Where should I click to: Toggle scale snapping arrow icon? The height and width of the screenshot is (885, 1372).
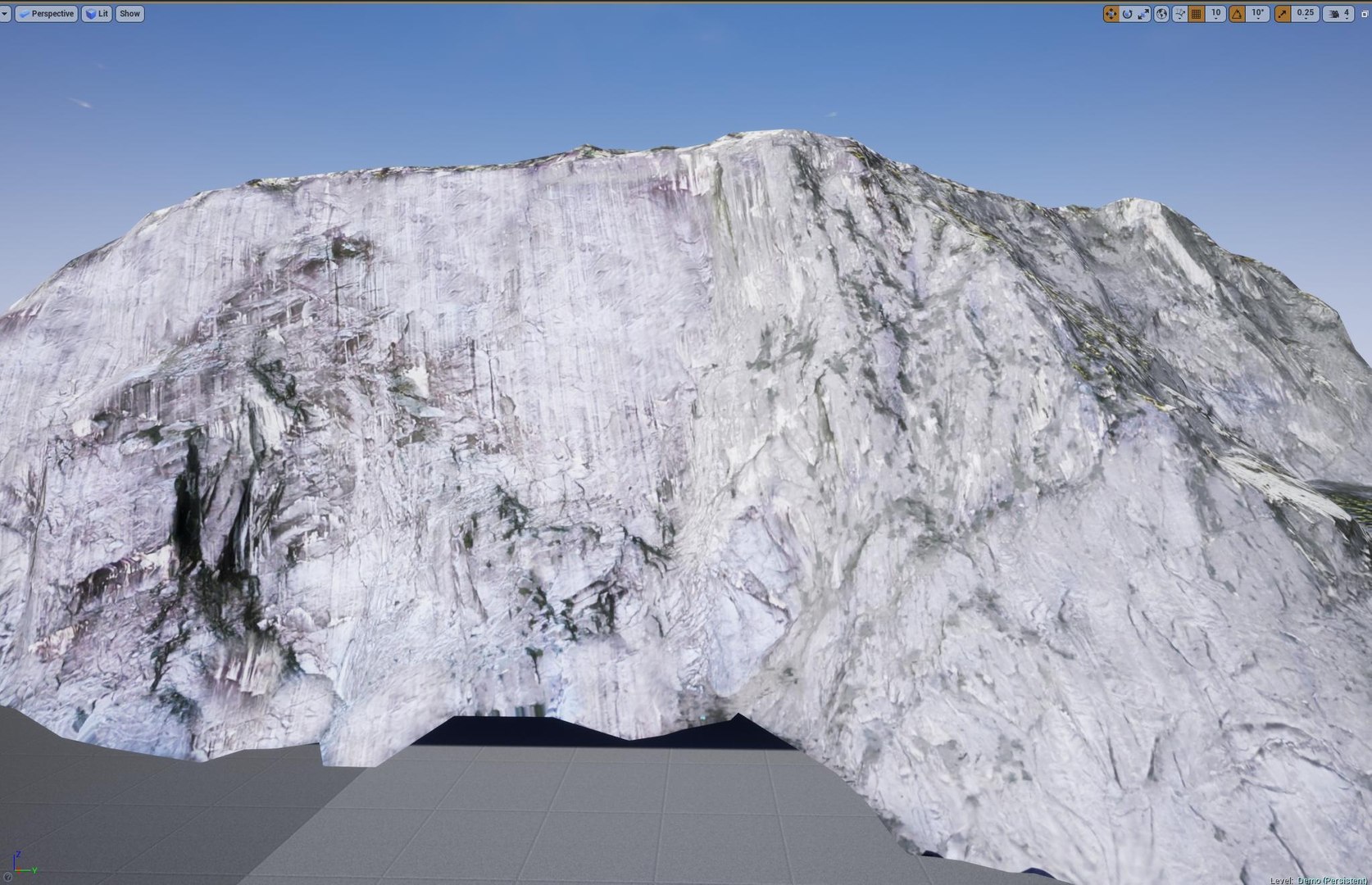click(x=1283, y=13)
